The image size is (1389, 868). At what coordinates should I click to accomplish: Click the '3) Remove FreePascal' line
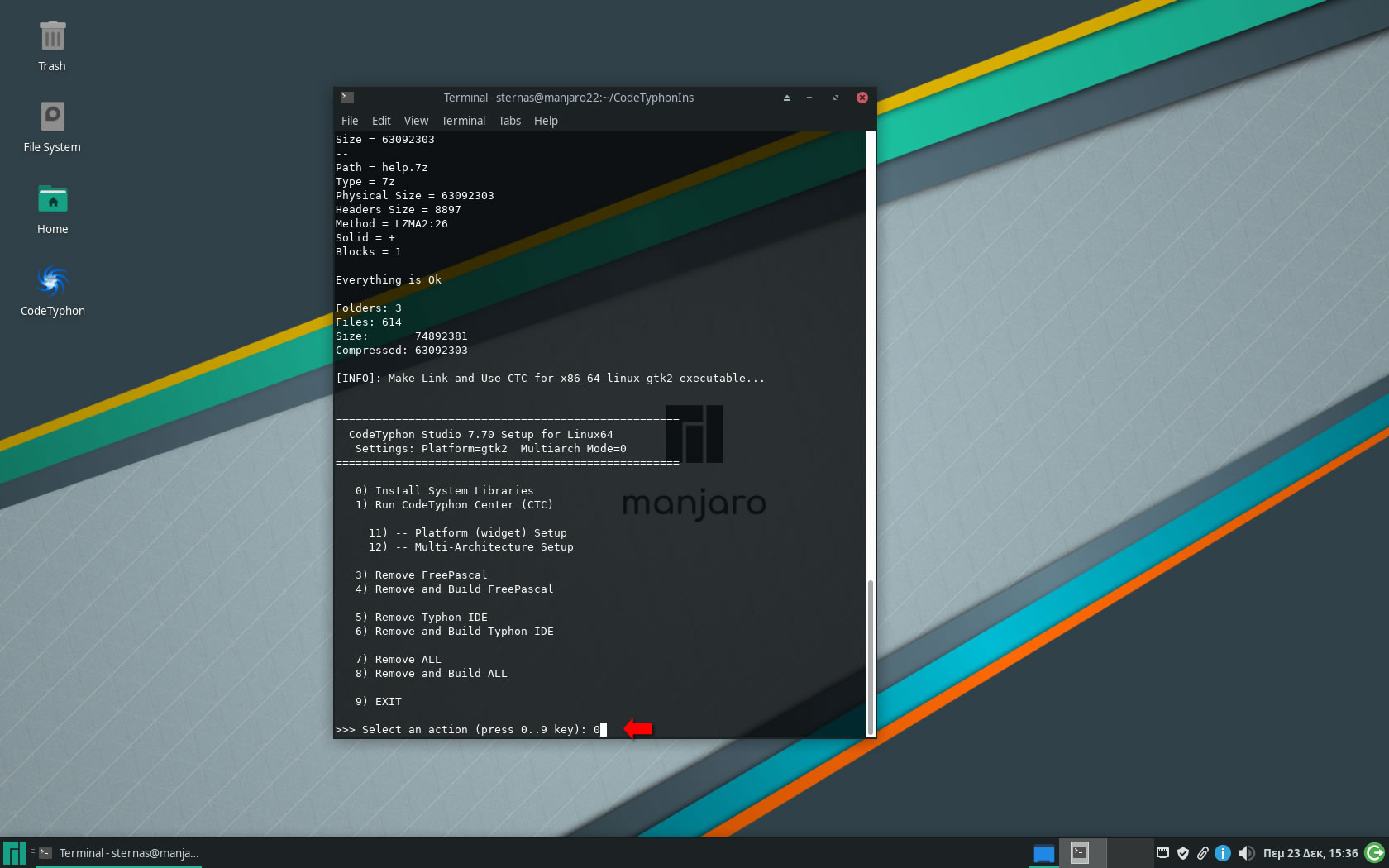422,575
